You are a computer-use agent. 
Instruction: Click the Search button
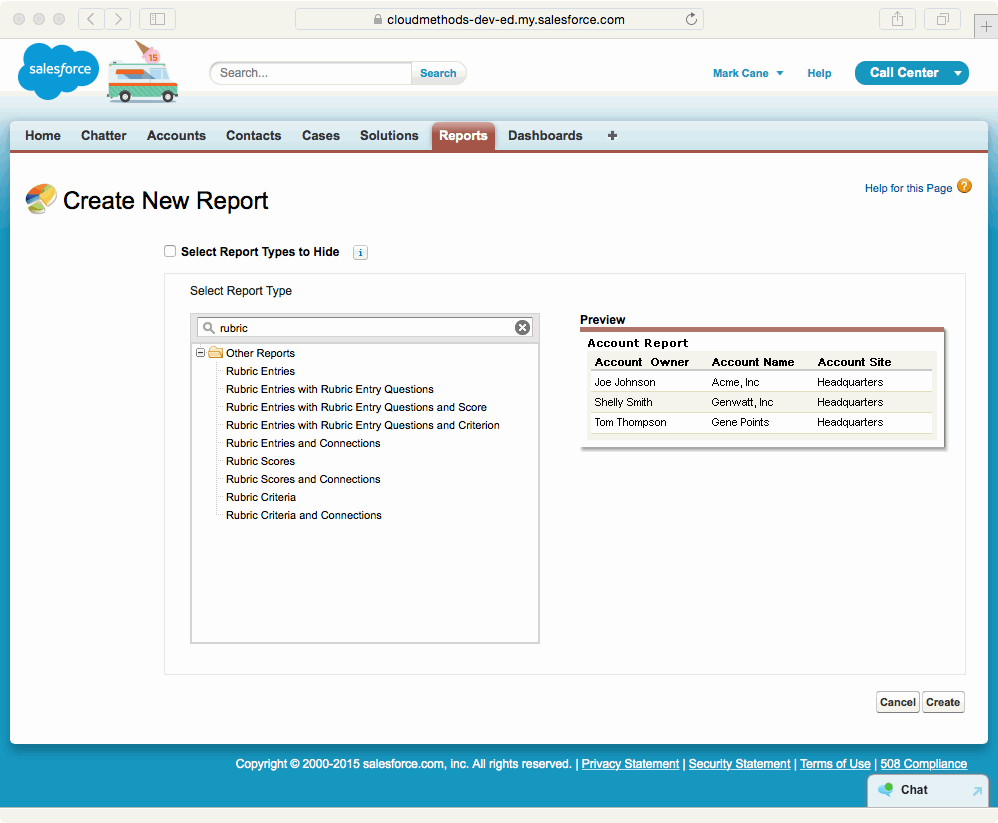438,73
